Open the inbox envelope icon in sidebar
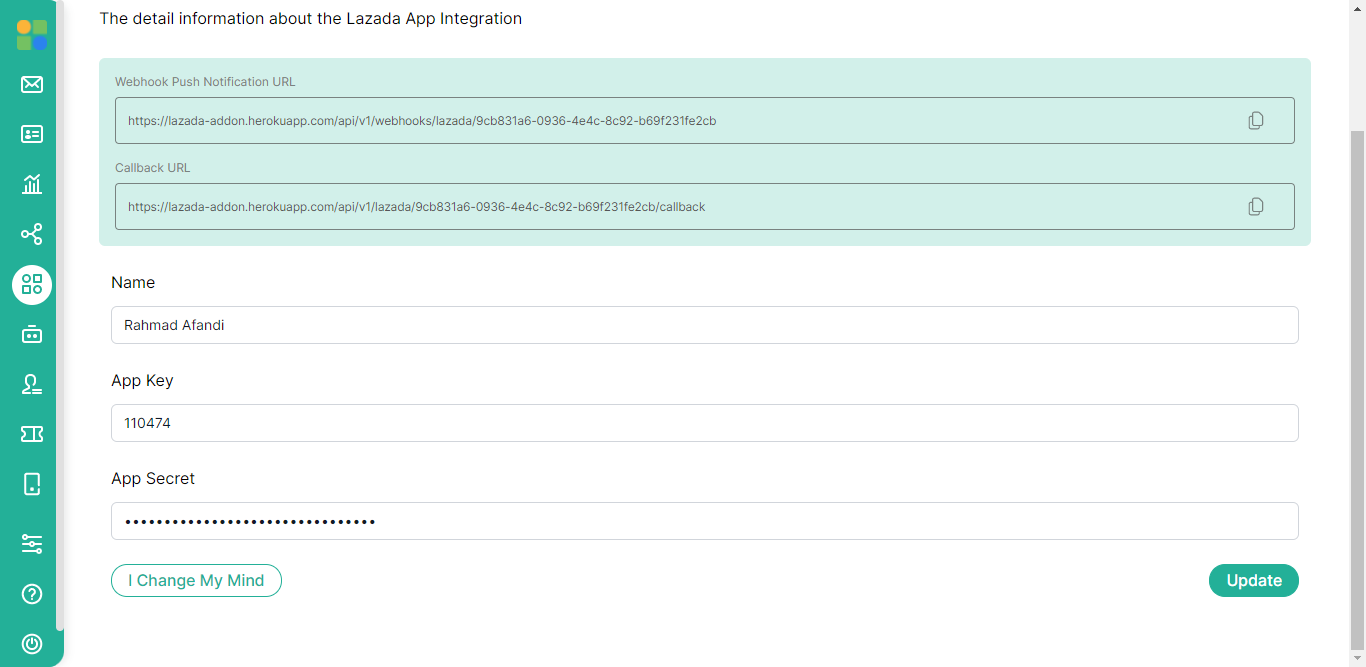1366x667 pixels. pyautogui.click(x=32, y=84)
